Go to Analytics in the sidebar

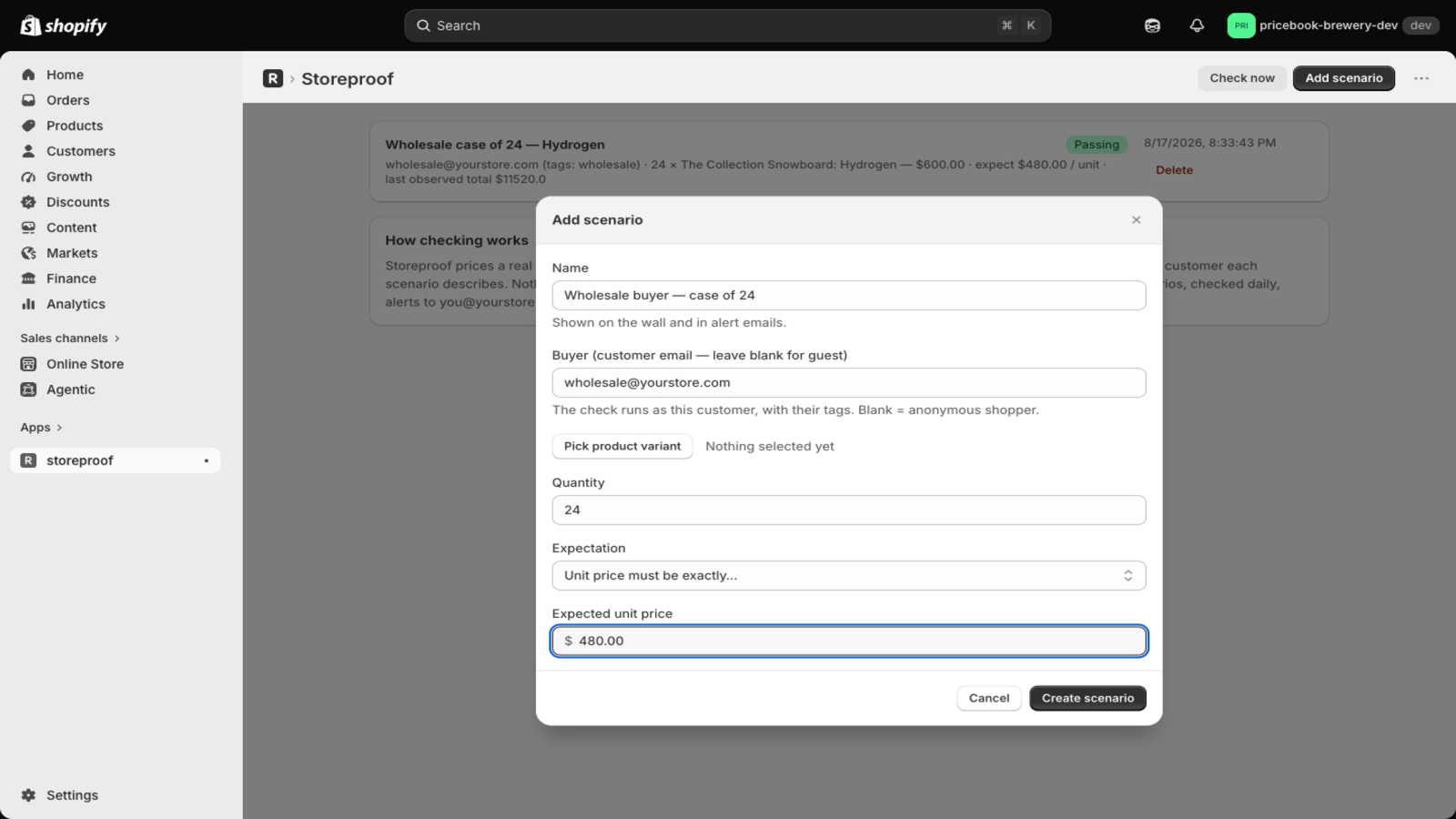pos(76,304)
